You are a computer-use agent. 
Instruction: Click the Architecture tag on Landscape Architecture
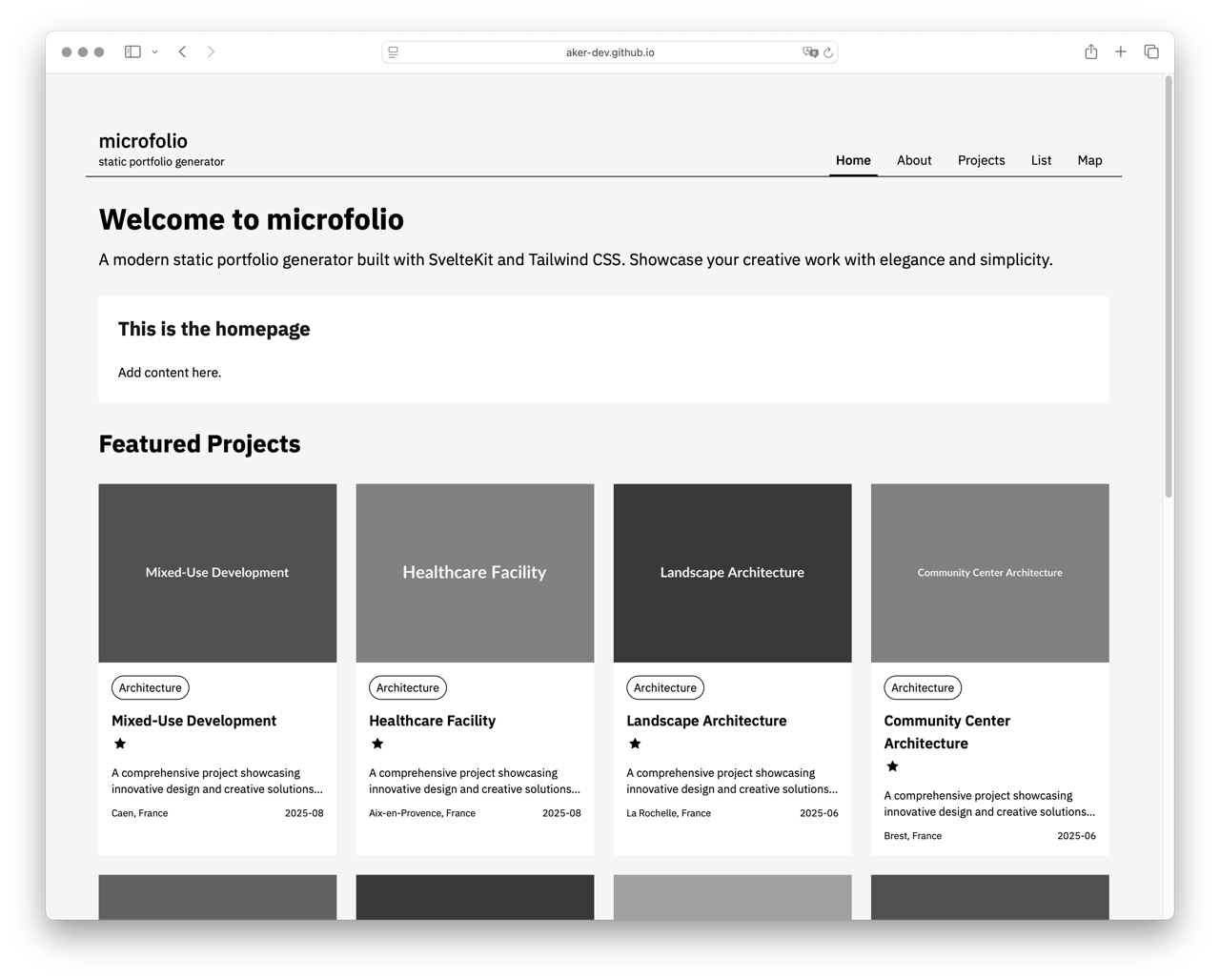tap(665, 687)
